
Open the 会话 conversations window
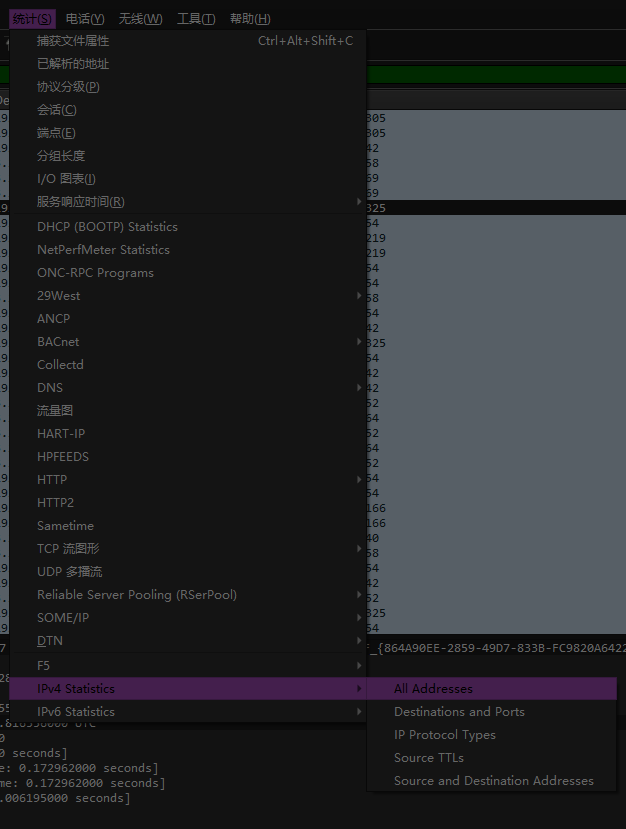[56, 110]
